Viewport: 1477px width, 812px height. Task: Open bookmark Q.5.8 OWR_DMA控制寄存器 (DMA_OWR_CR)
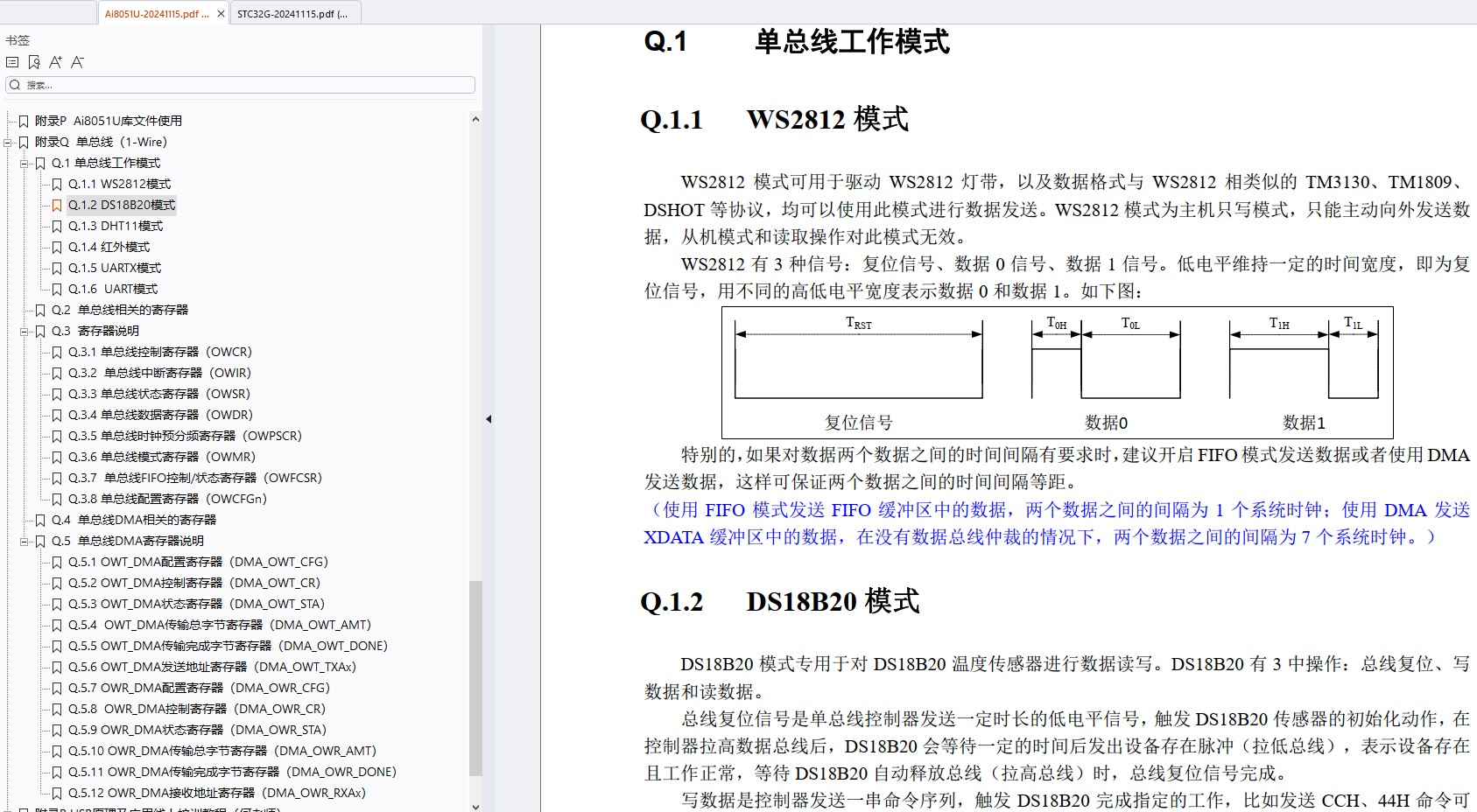(197, 709)
